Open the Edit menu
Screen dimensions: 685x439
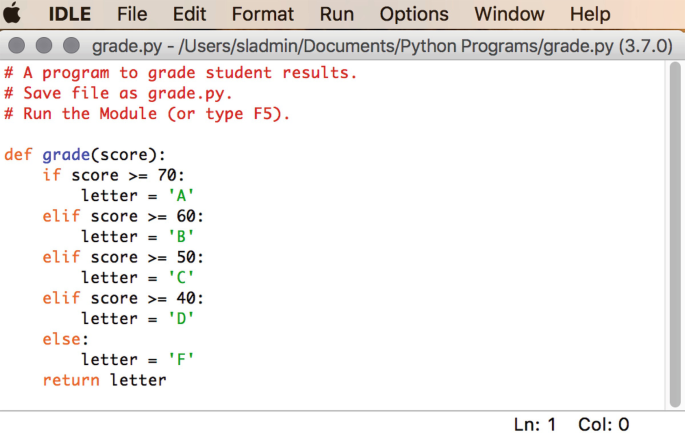click(189, 14)
